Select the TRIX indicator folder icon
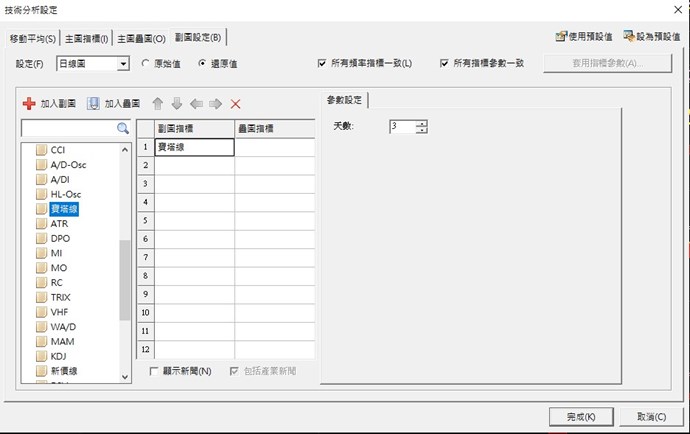 point(41,298)
